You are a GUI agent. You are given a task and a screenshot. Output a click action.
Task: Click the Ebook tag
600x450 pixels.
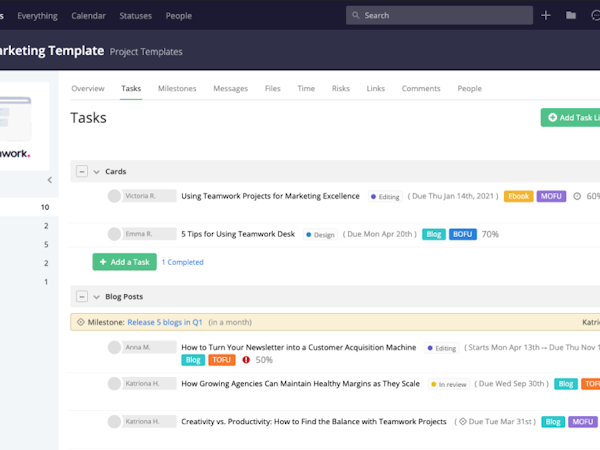tap(518, 196)
